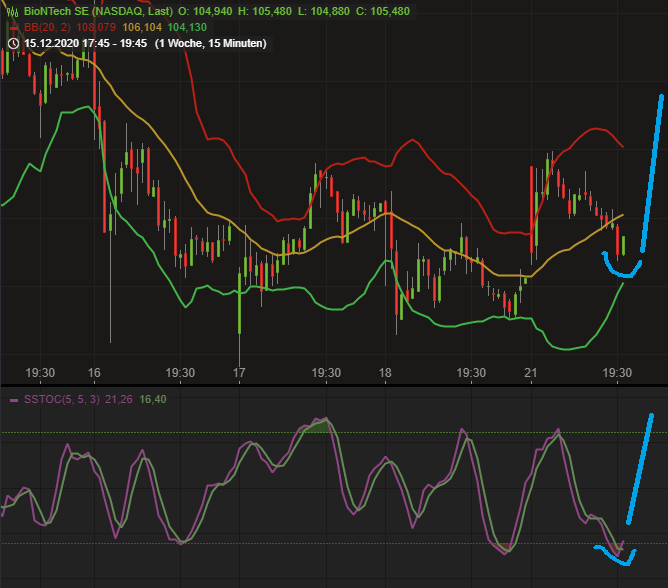Click the BioNTech SE (NASDAQ, Last) title

click(x=98, y=12)
